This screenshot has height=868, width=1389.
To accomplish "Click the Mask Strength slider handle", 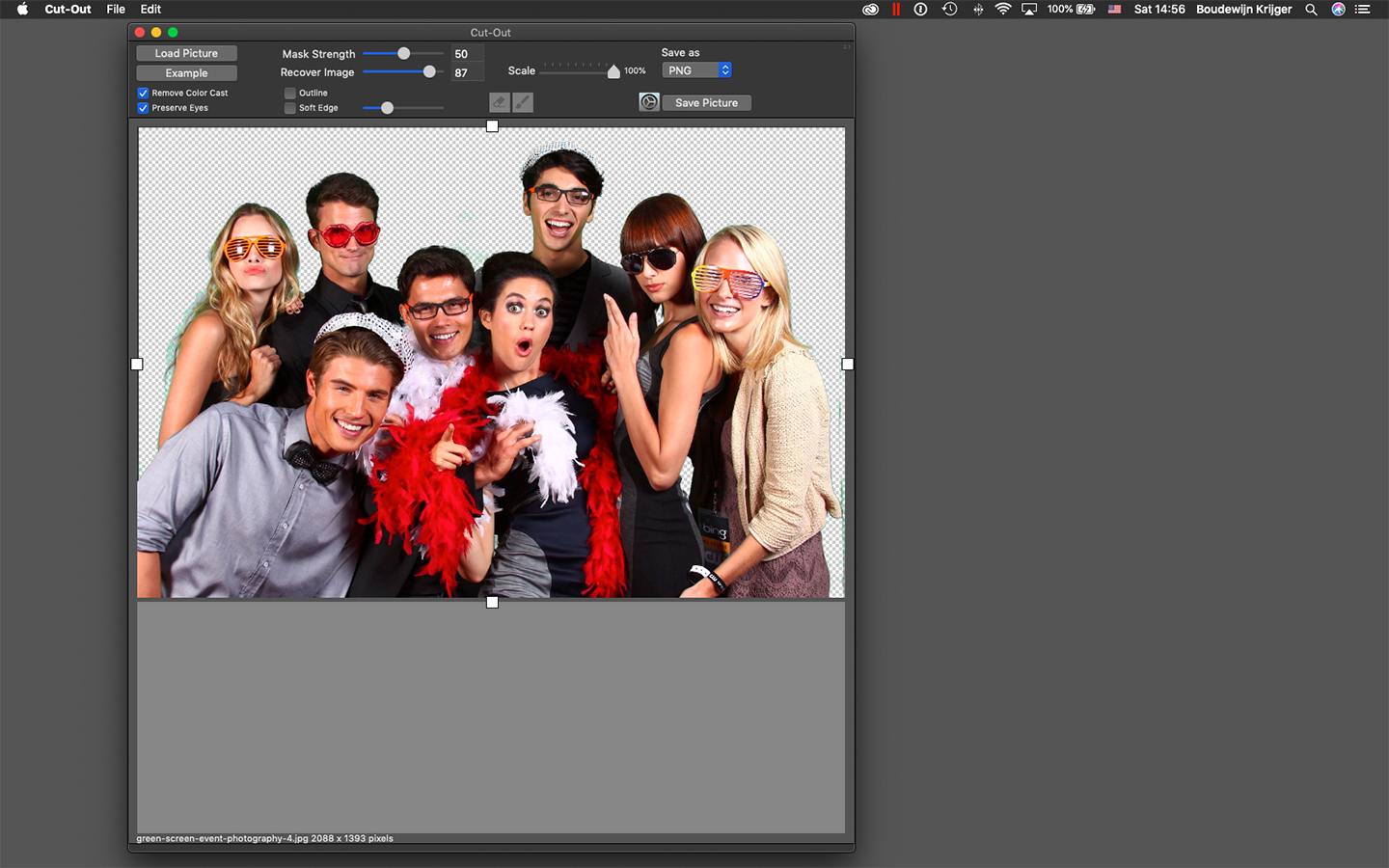I will (x=404, y=54).
